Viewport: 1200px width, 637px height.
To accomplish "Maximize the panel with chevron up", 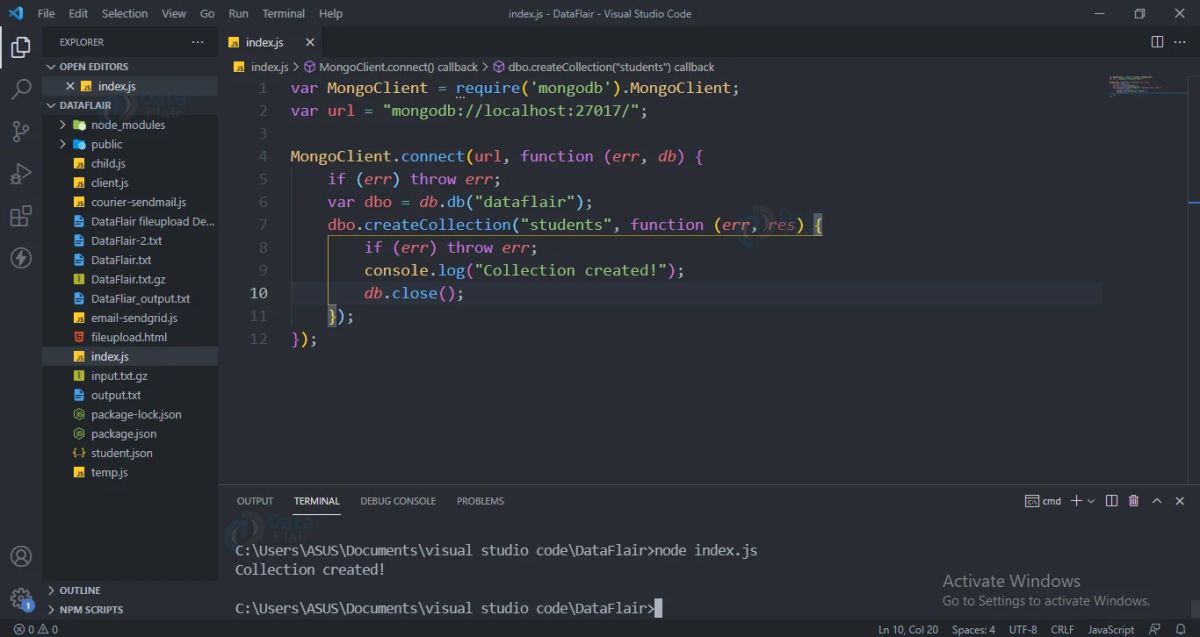I will (x=1157, y=501).
